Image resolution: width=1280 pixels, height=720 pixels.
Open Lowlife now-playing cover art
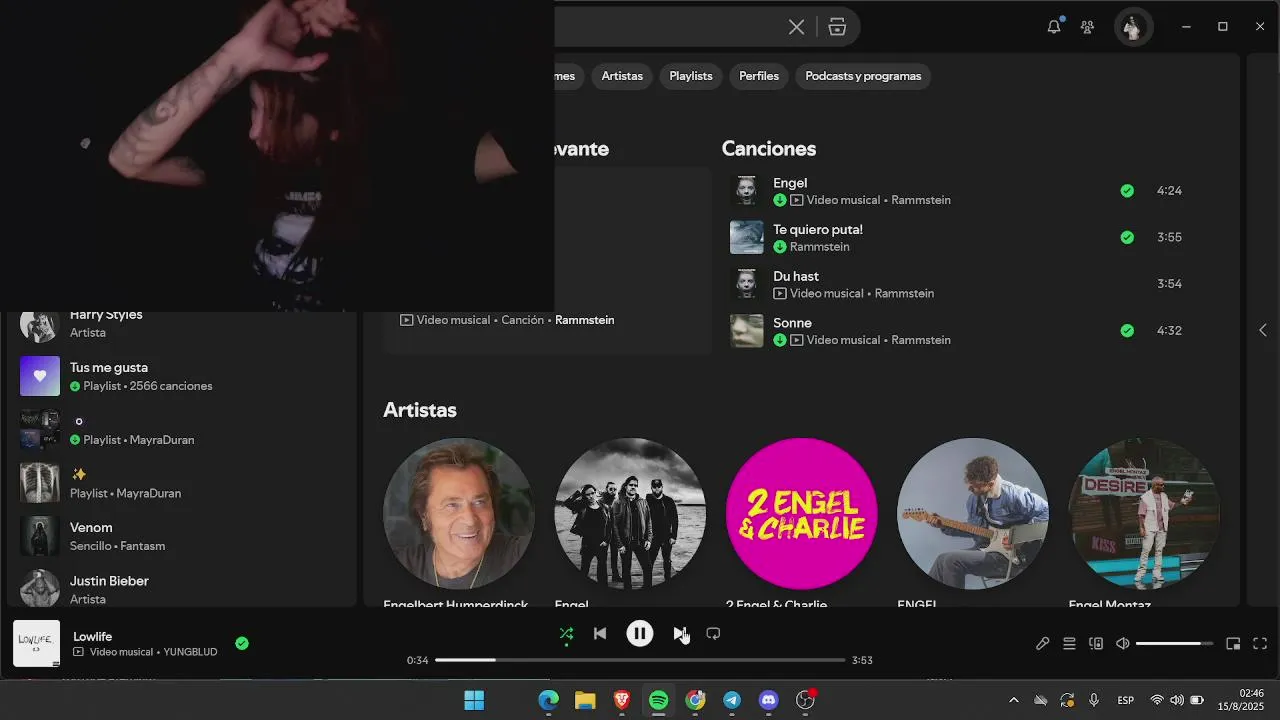point(36,643)
